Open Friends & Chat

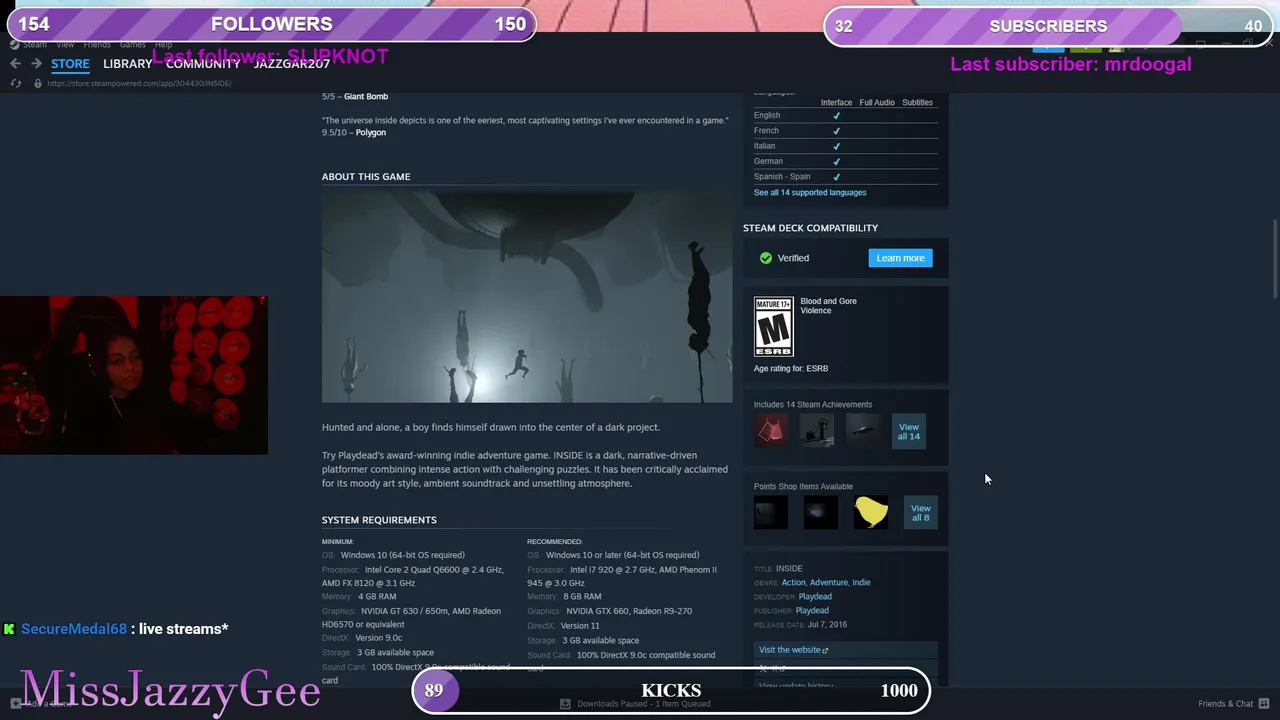1225,704
